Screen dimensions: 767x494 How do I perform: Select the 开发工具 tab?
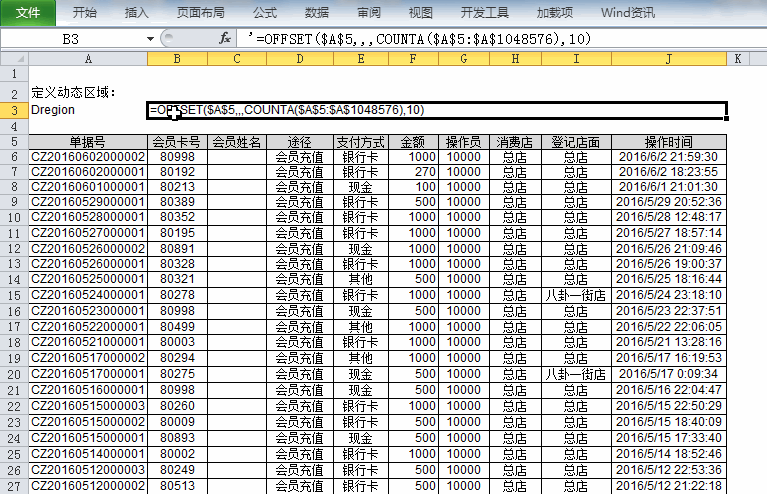[485, 12]
